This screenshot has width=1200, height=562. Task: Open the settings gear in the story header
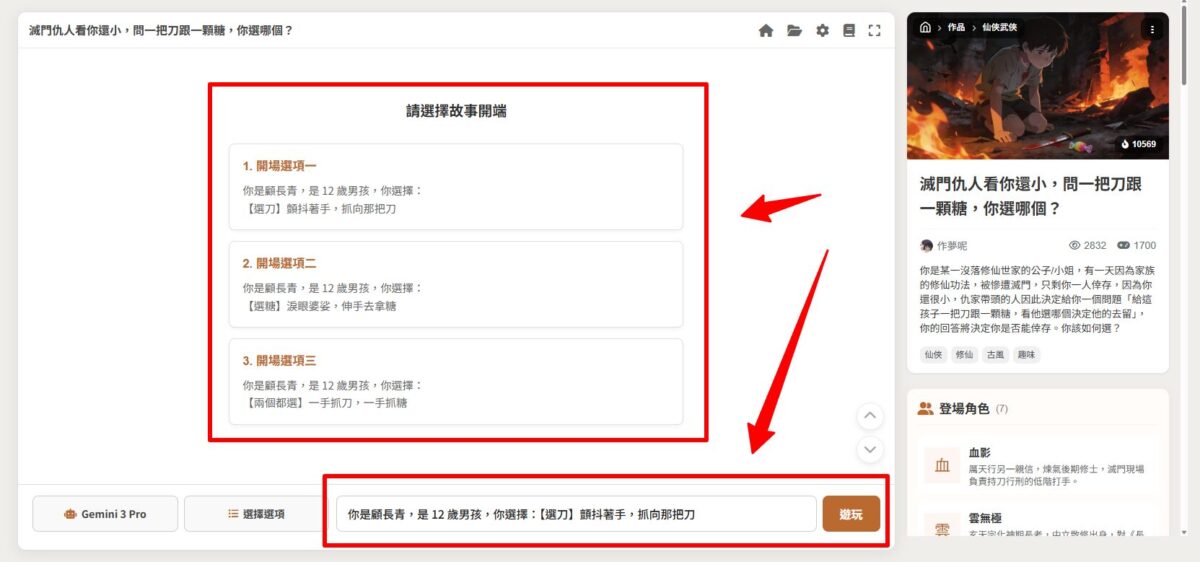822,31
